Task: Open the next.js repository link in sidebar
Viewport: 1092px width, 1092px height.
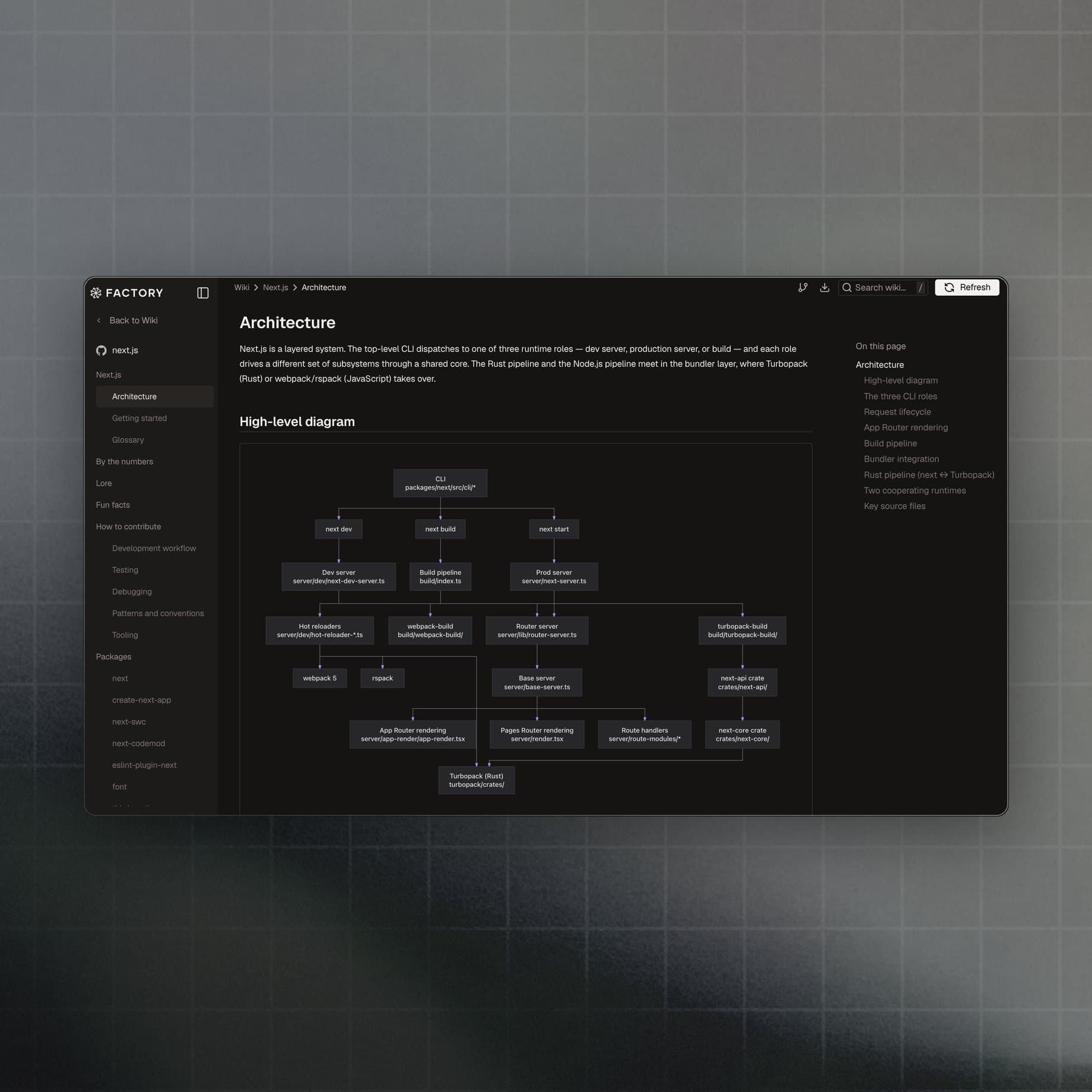Action: click(x=125, y=350)
